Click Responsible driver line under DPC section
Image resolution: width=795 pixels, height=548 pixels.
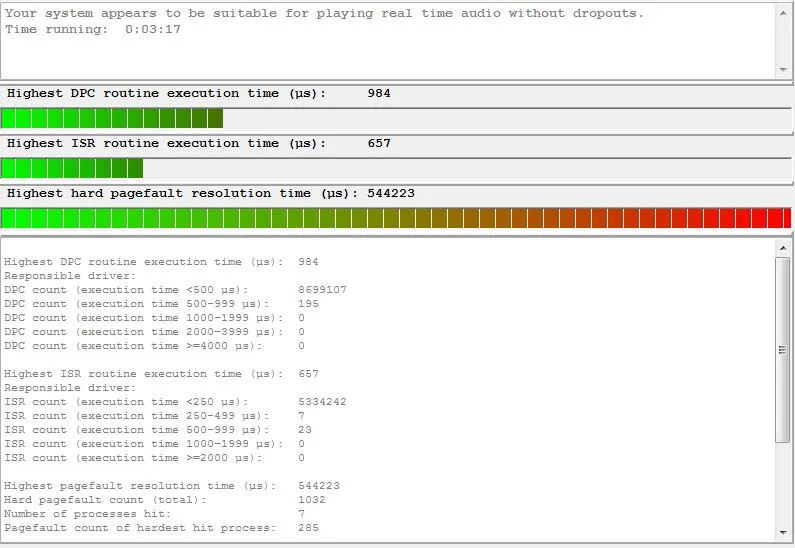click(69, 276)
